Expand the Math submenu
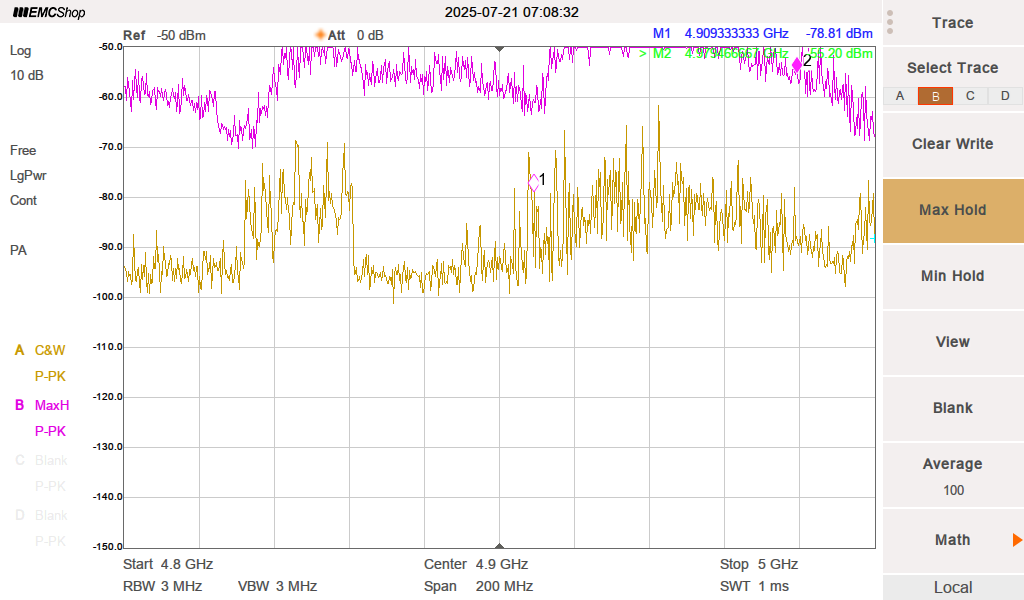1024x600 pixels. point(952,540)
